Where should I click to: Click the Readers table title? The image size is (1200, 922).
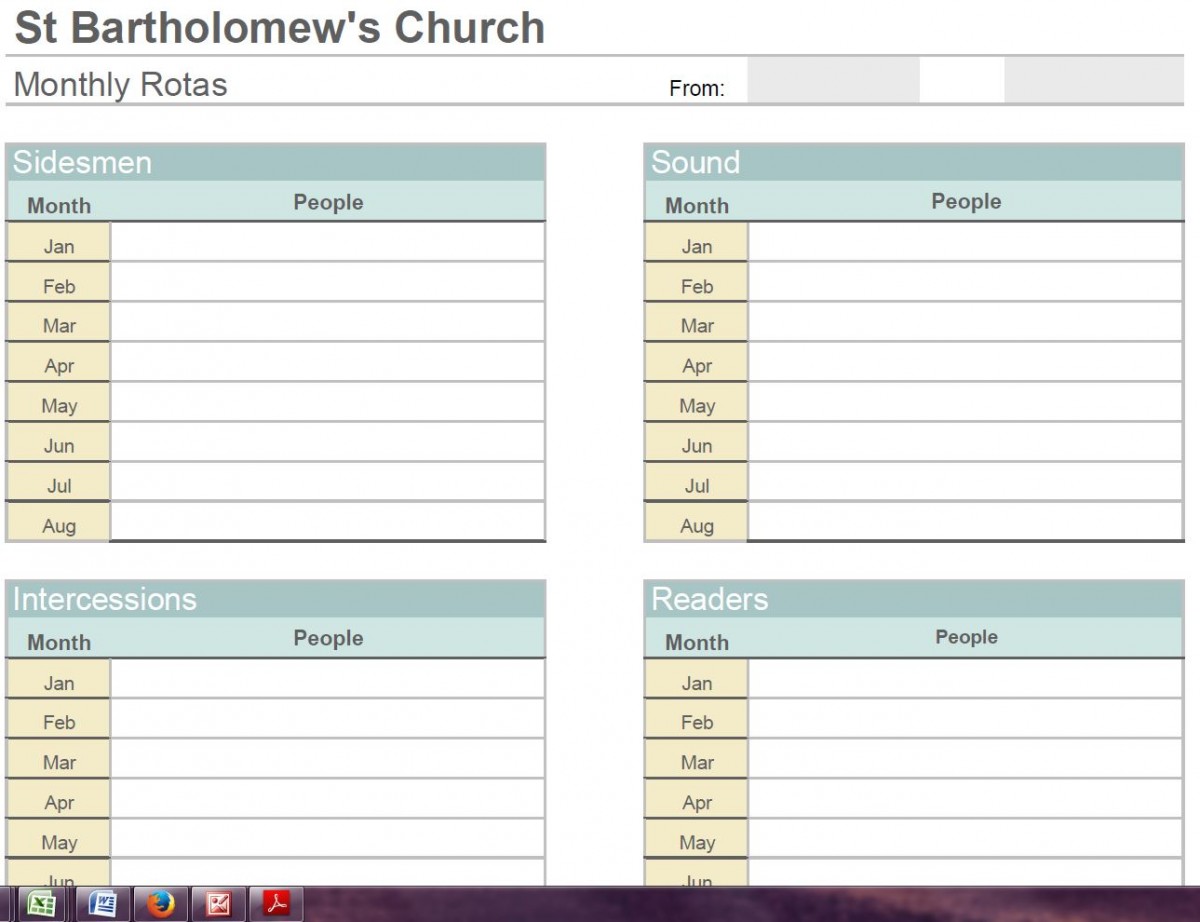click(x=710, y=599)
